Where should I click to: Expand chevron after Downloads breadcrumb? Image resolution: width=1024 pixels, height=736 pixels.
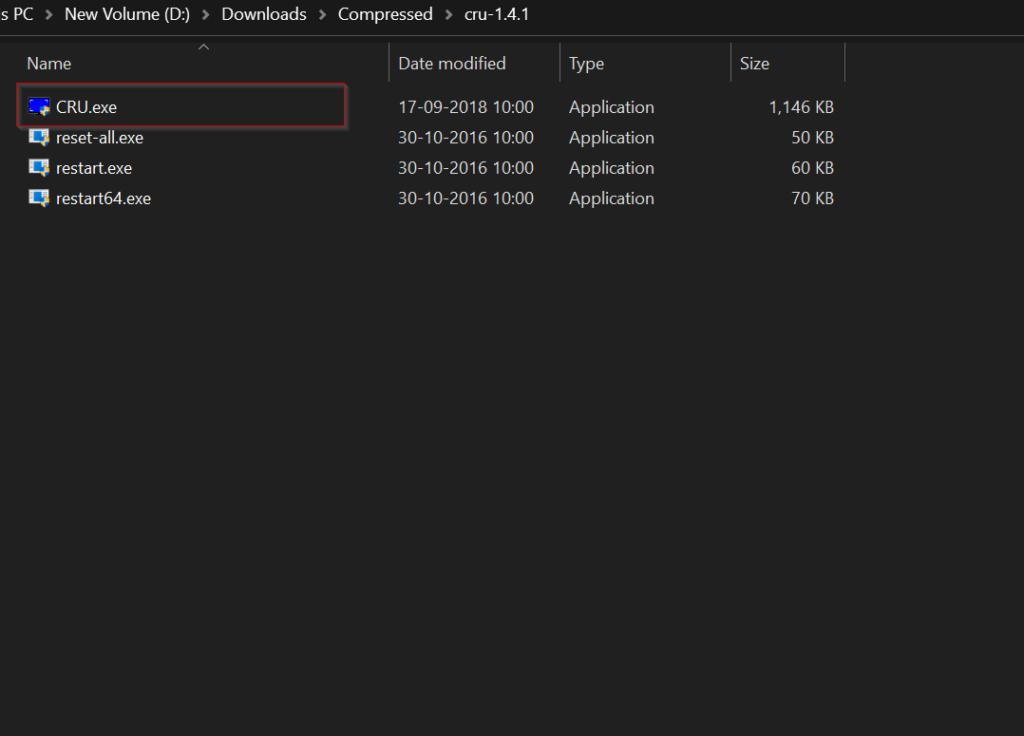pyautogui.click(x=322, y=15)
